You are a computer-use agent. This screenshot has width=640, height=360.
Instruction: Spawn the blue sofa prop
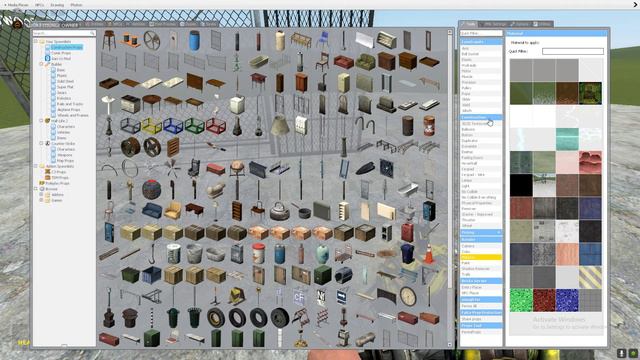tap(152, 211)
